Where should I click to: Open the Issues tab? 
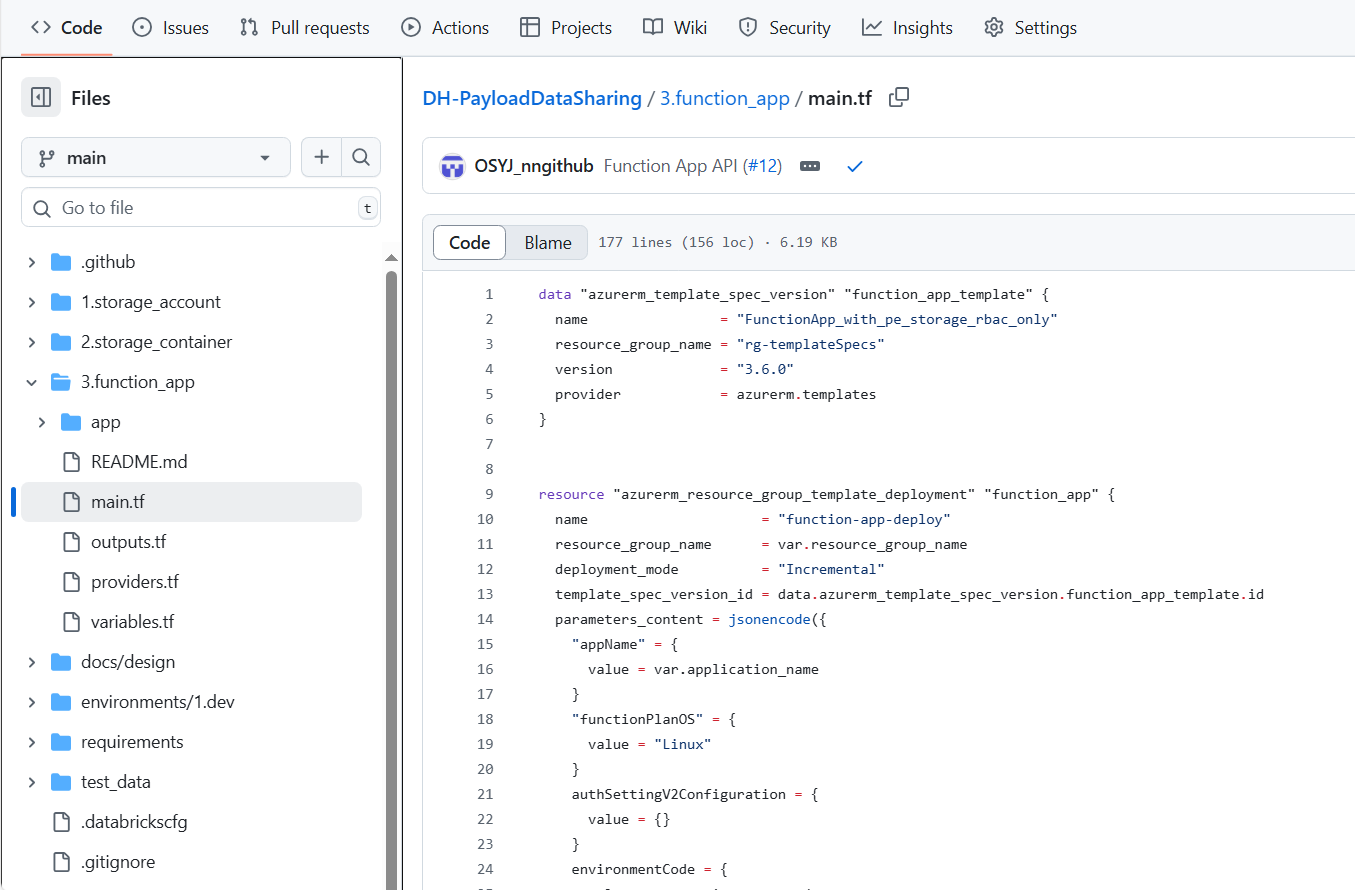pyautogui.click(x=171, y=28)
